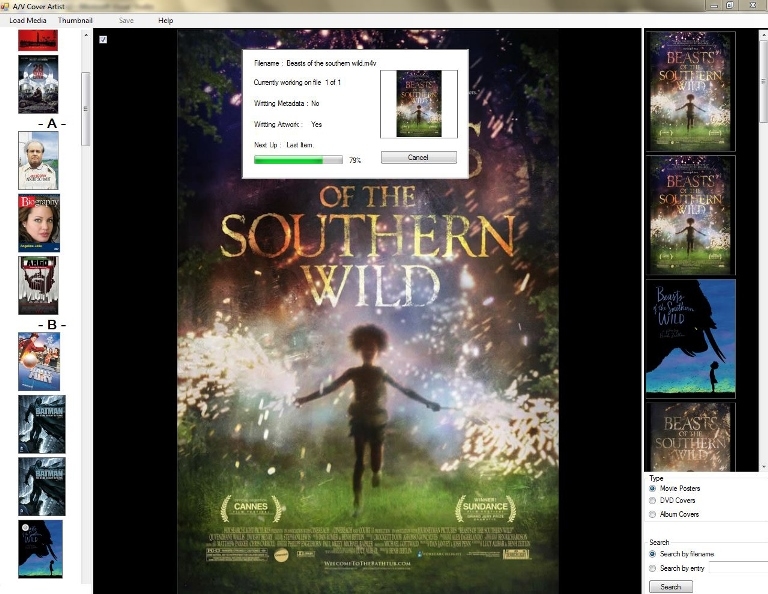
Task: Select the 28 Weeks Later thumbnail
Action: click(38, 84)
